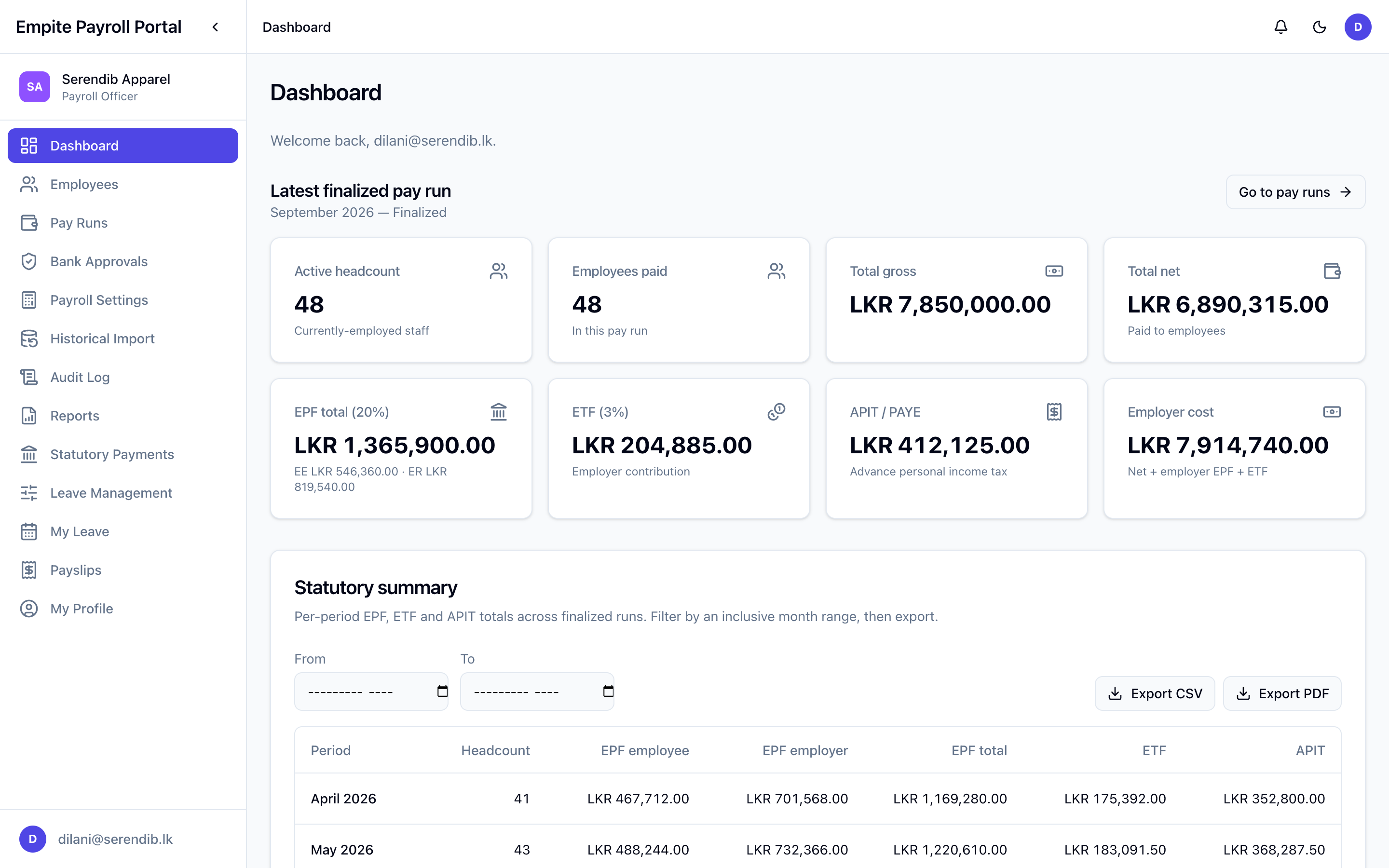Click the May 2026 period cell

[x=342, y=850]
